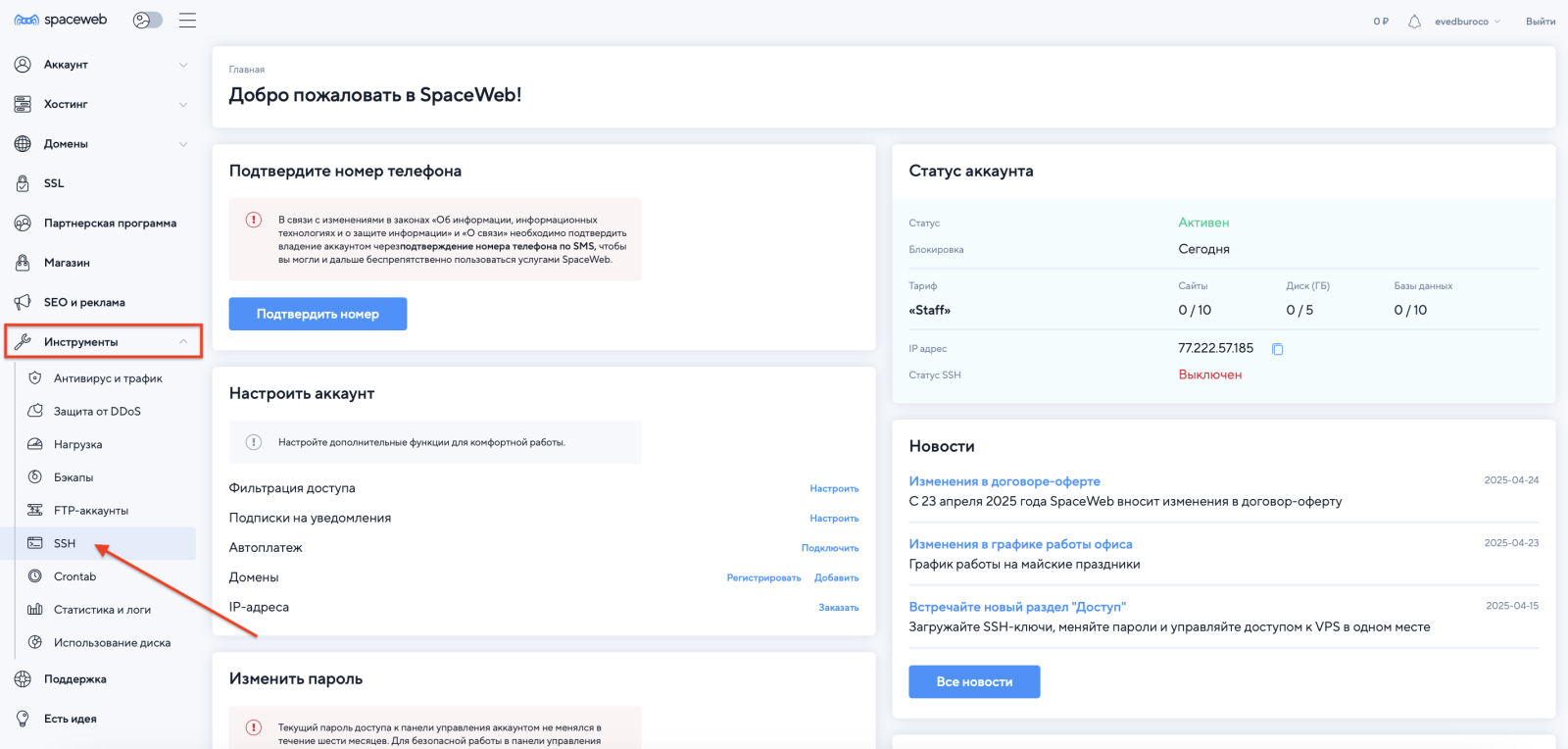Click Заказать link for IP-адреса
This screenshot has width=1568, height=749.
(x=839, y=608)
